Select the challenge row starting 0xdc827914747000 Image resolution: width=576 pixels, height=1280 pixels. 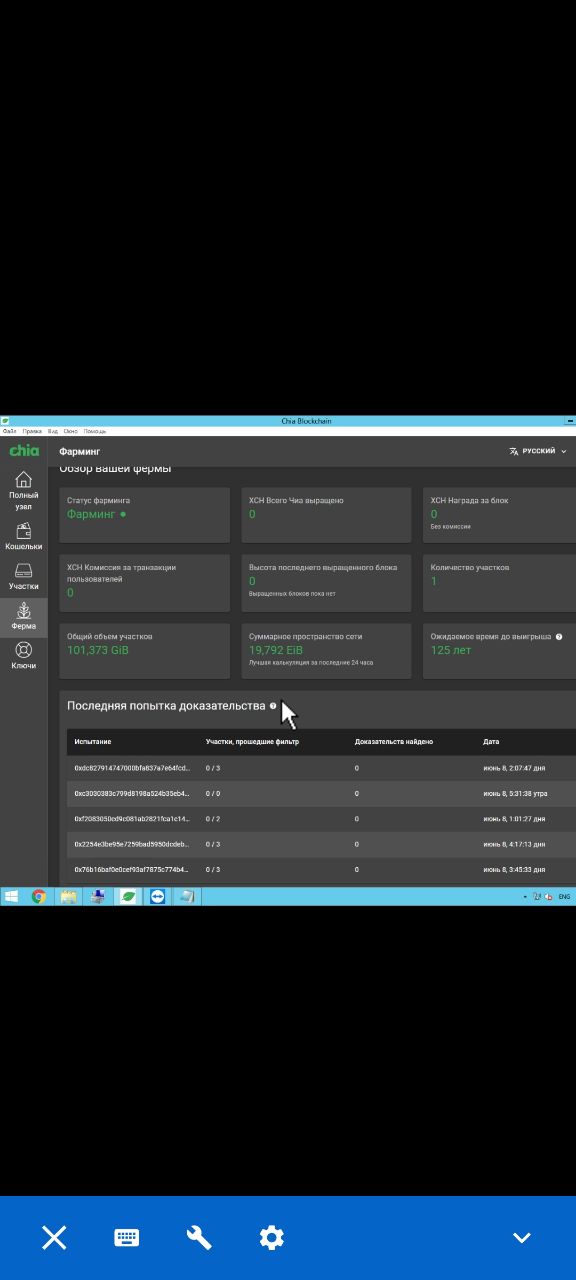[x=321, y=768]
